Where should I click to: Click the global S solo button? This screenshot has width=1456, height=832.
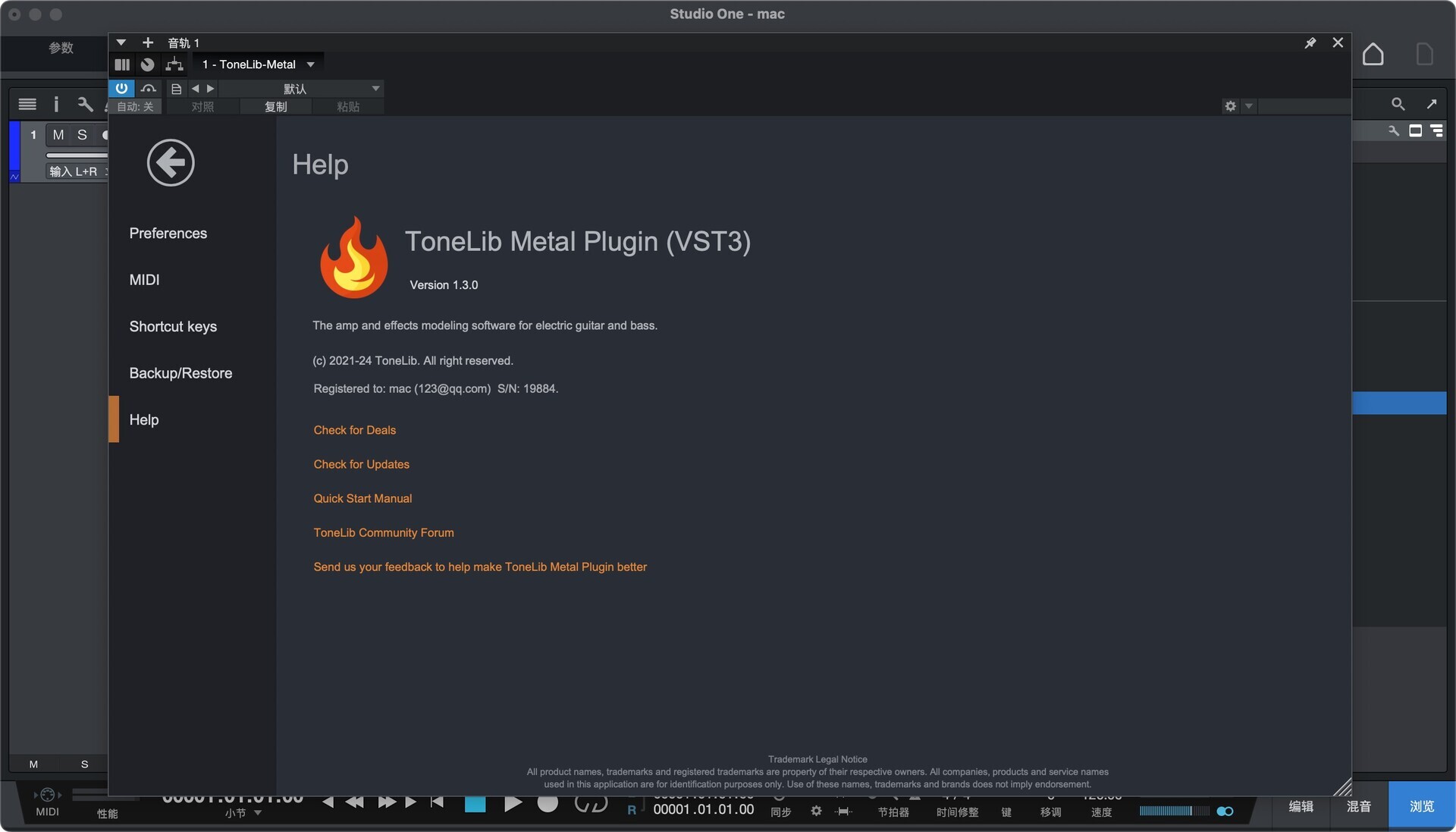pyautogui.click(x=84, y=764)
